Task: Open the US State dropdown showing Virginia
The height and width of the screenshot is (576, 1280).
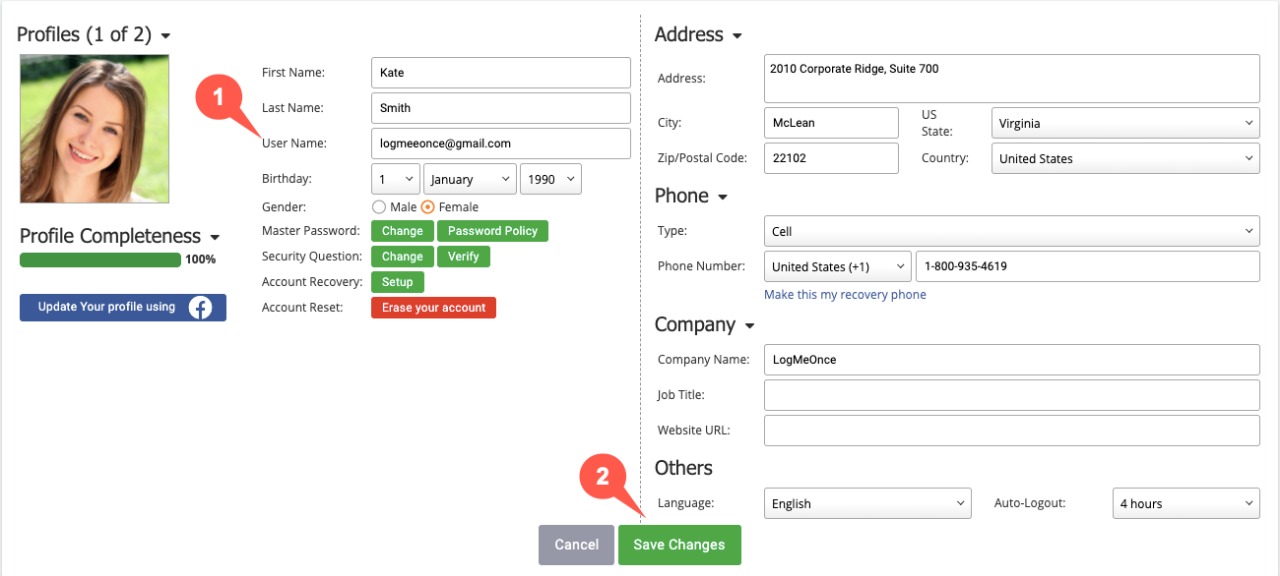Action: coord(1125,124)
